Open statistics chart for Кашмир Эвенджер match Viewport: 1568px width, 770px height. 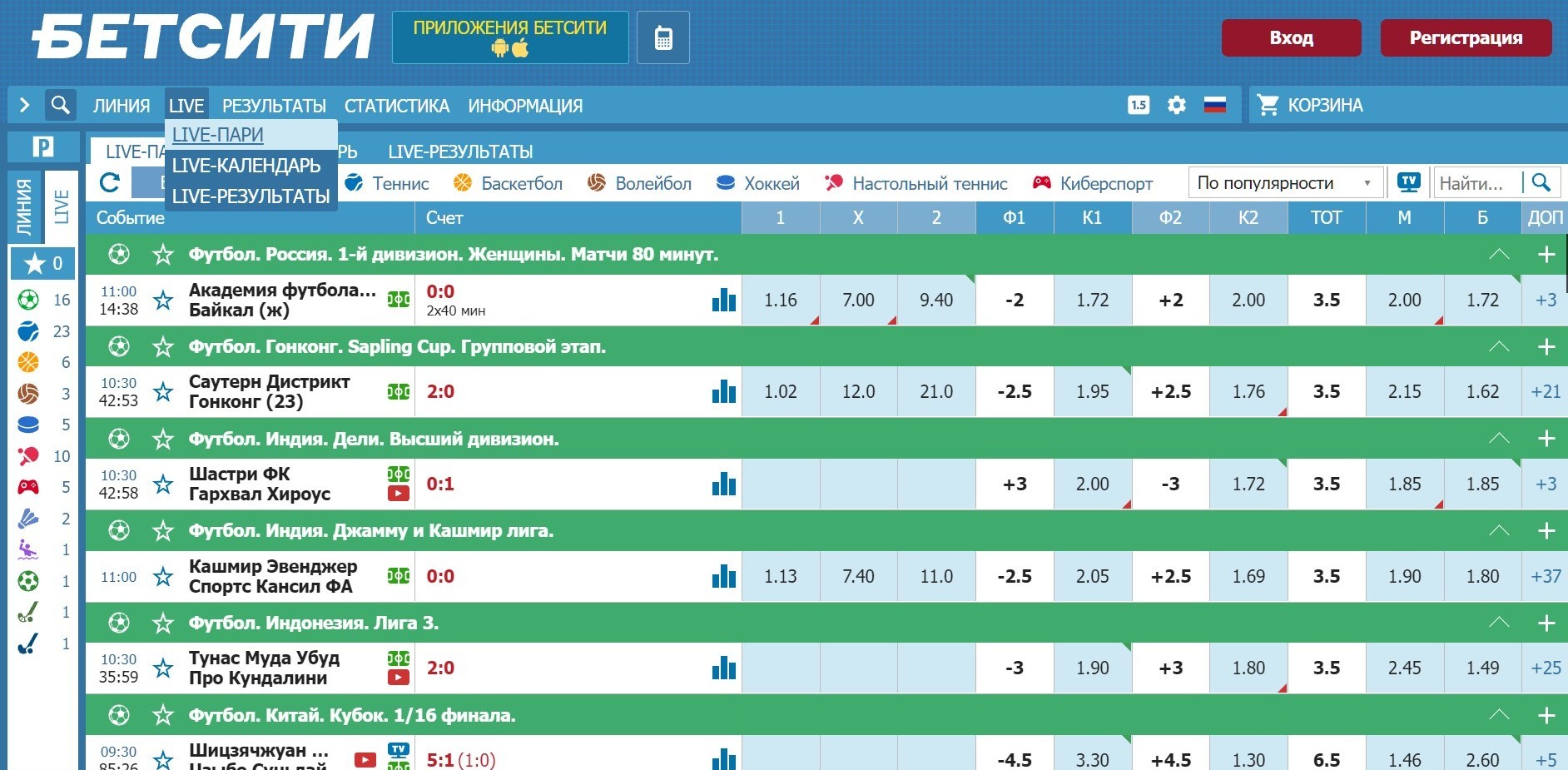coord(724,576)
